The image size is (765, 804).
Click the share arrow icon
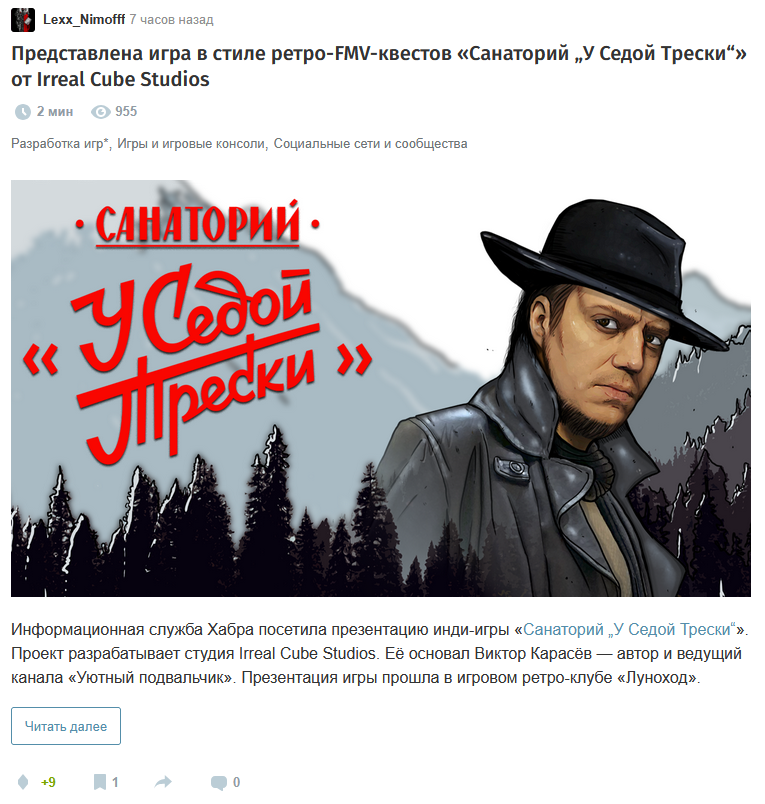tap(163, 782)
